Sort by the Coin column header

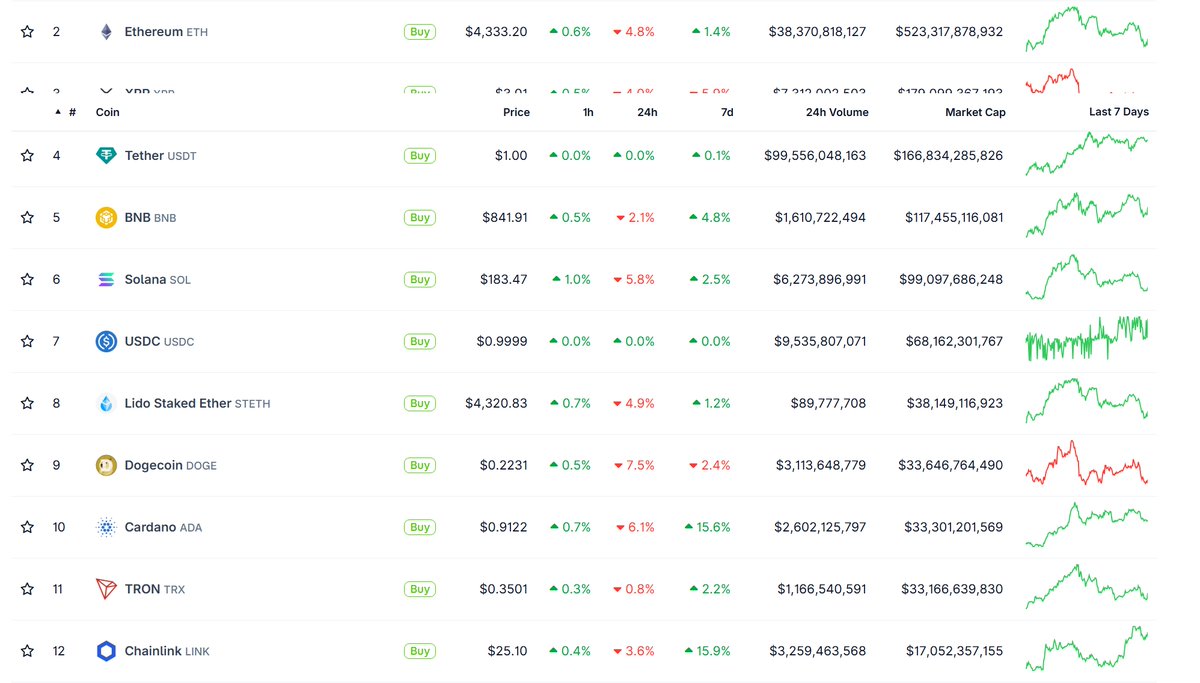coord(108,112)
